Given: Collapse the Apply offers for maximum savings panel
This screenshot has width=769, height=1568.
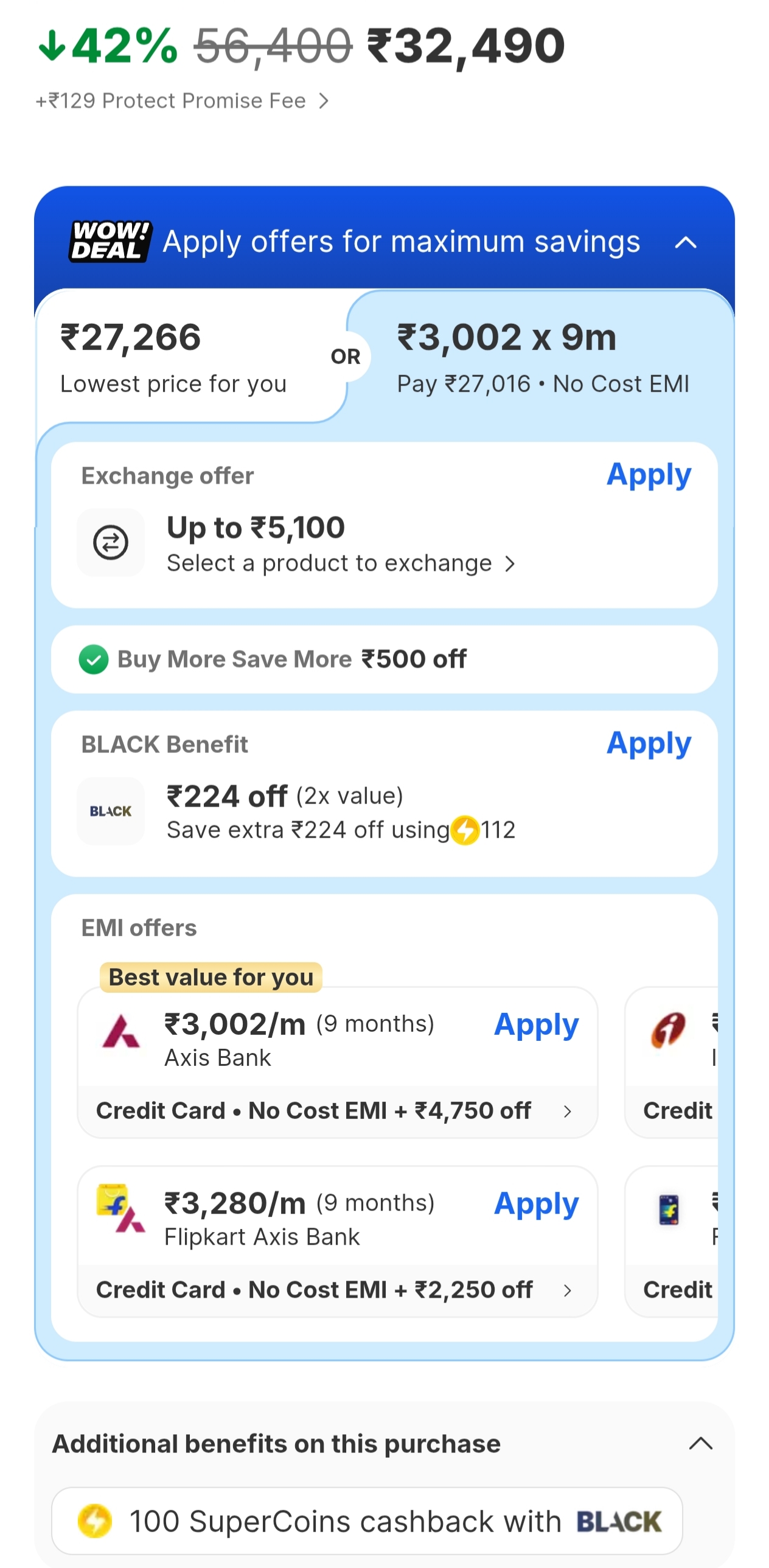Looking at the screenshot, I should 686,243.
